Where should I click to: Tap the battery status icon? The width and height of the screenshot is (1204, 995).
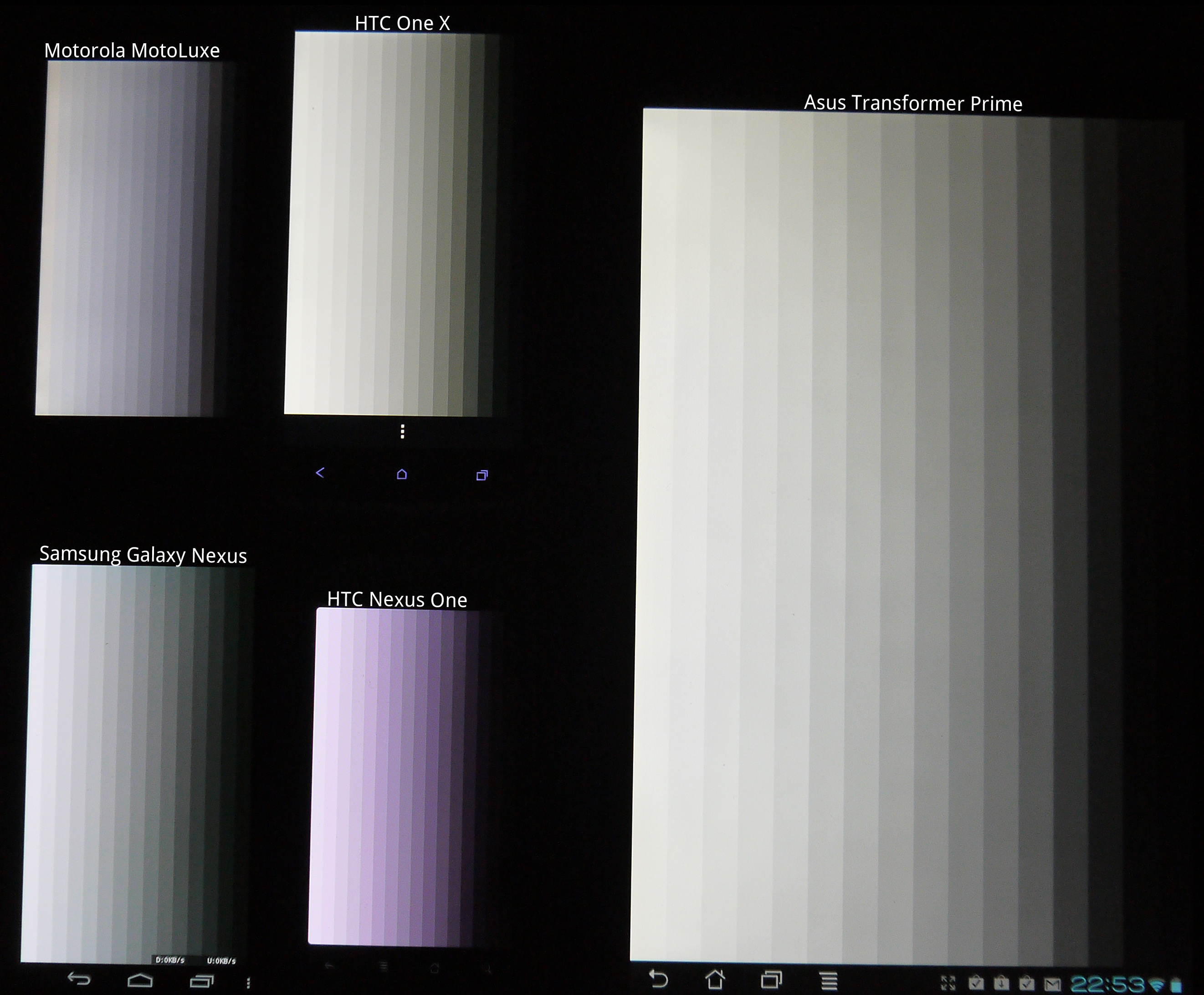click(x=1176, y=984)
